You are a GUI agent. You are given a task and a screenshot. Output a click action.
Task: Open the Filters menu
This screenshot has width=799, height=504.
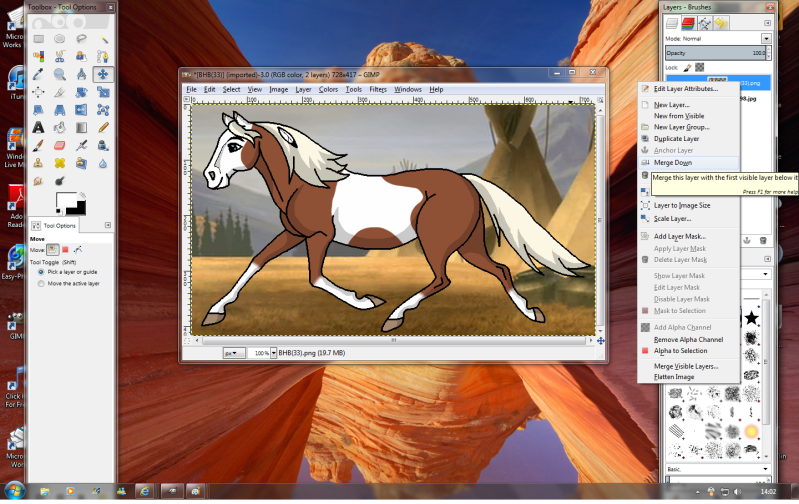pos(378,89)
